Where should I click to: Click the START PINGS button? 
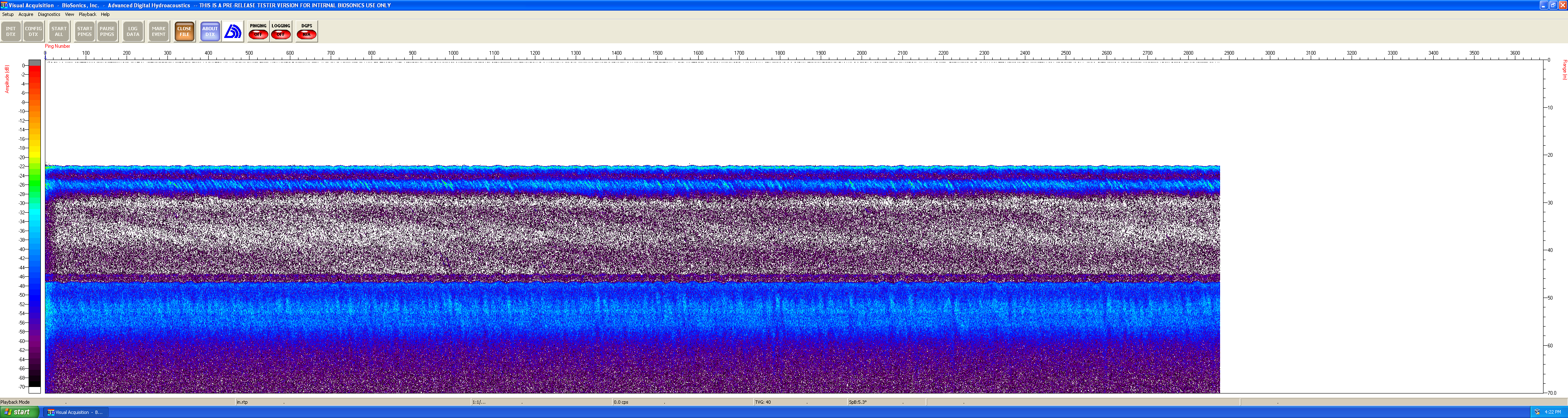click(x=85, y=32)
